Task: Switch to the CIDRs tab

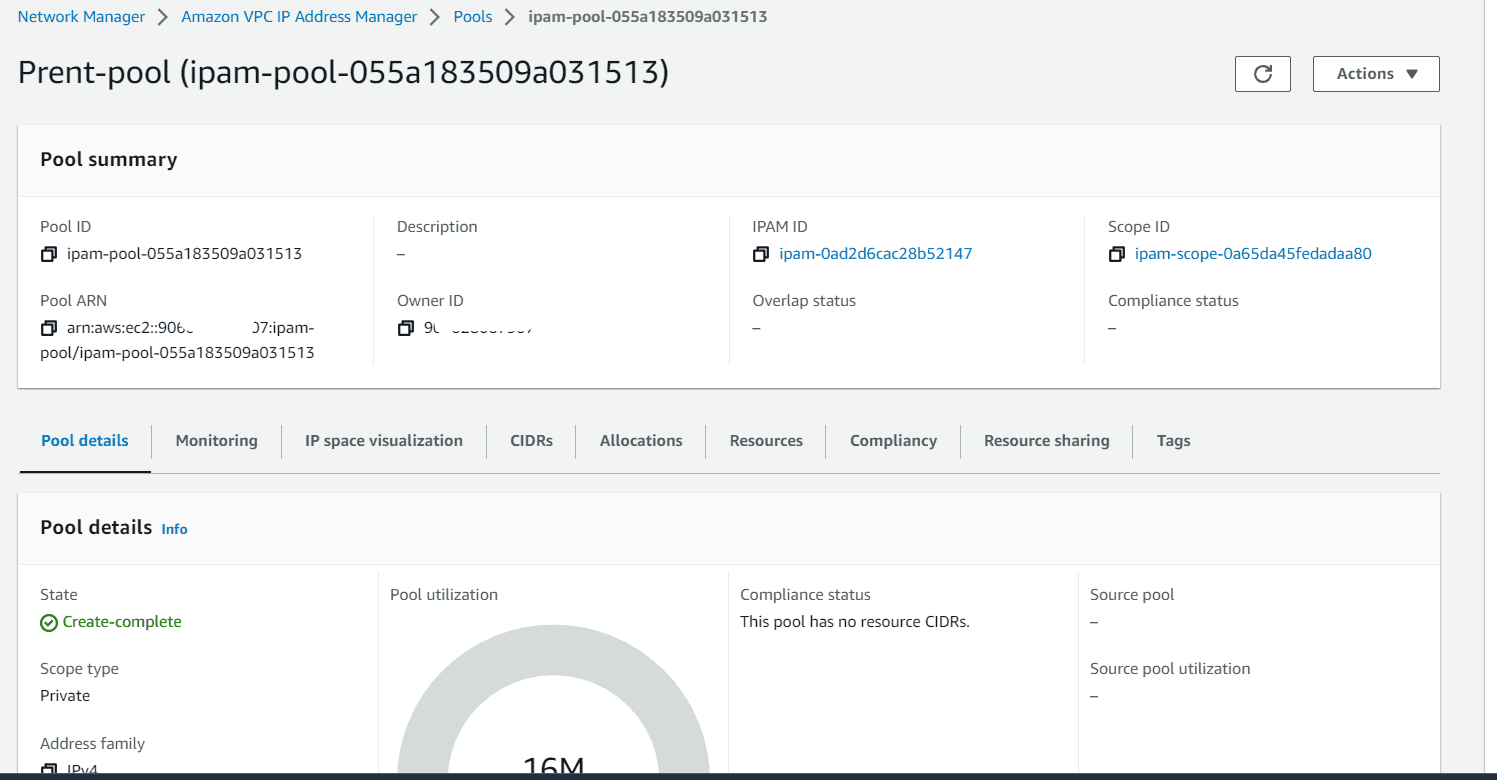Action: pos(531,441)
